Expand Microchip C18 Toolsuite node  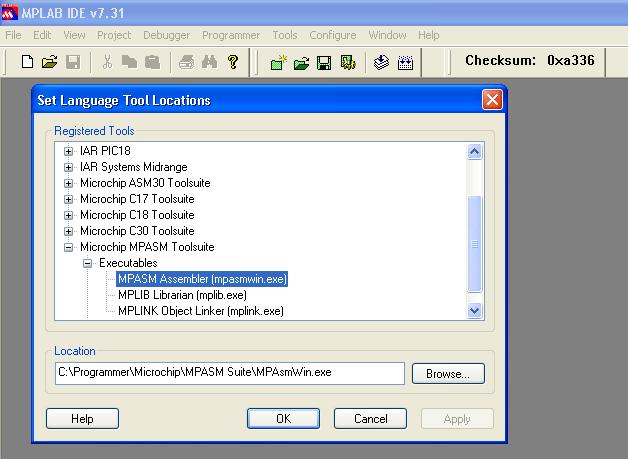pyautogui.click(x=68, y=215)
